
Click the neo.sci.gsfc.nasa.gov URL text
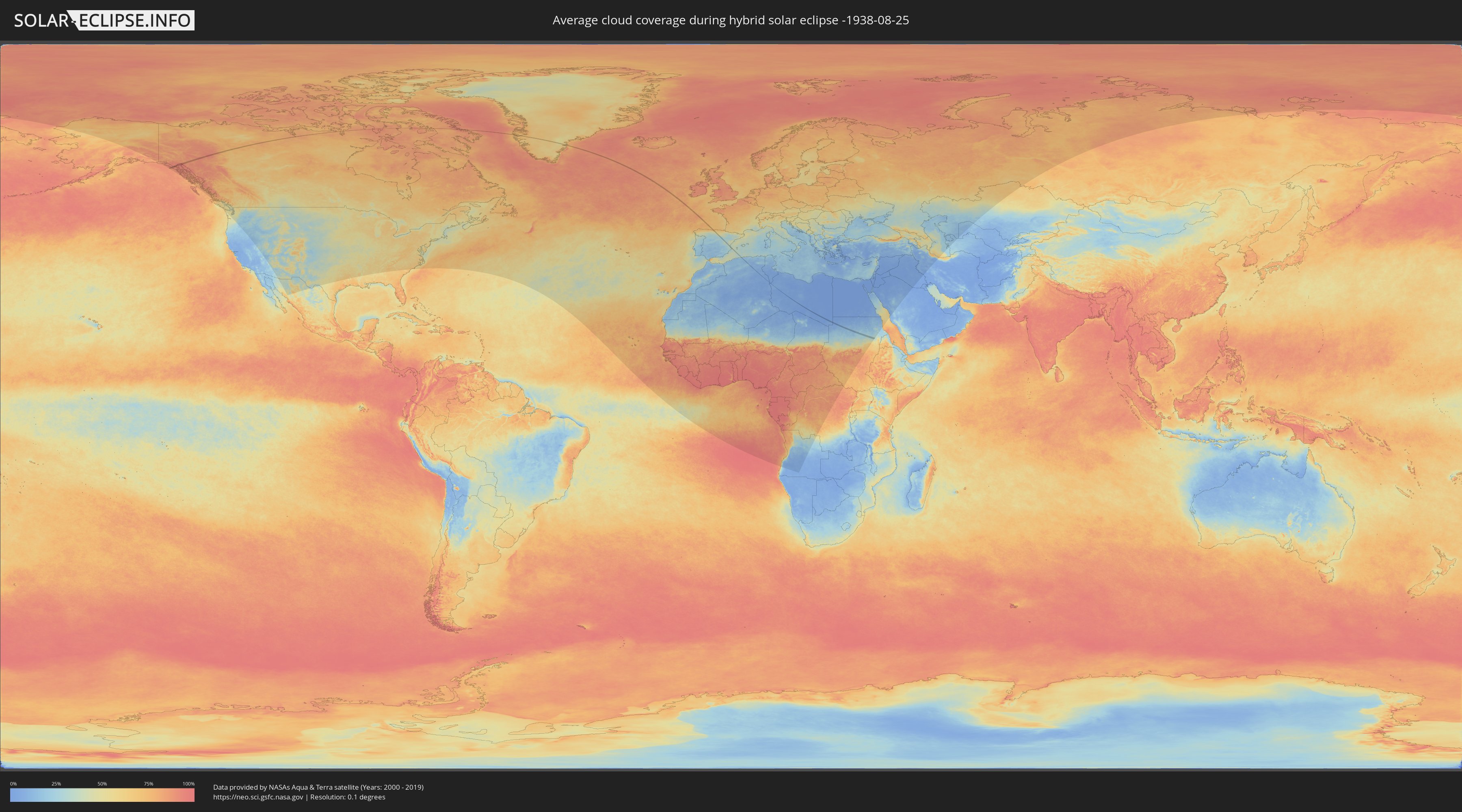(258, 797)
